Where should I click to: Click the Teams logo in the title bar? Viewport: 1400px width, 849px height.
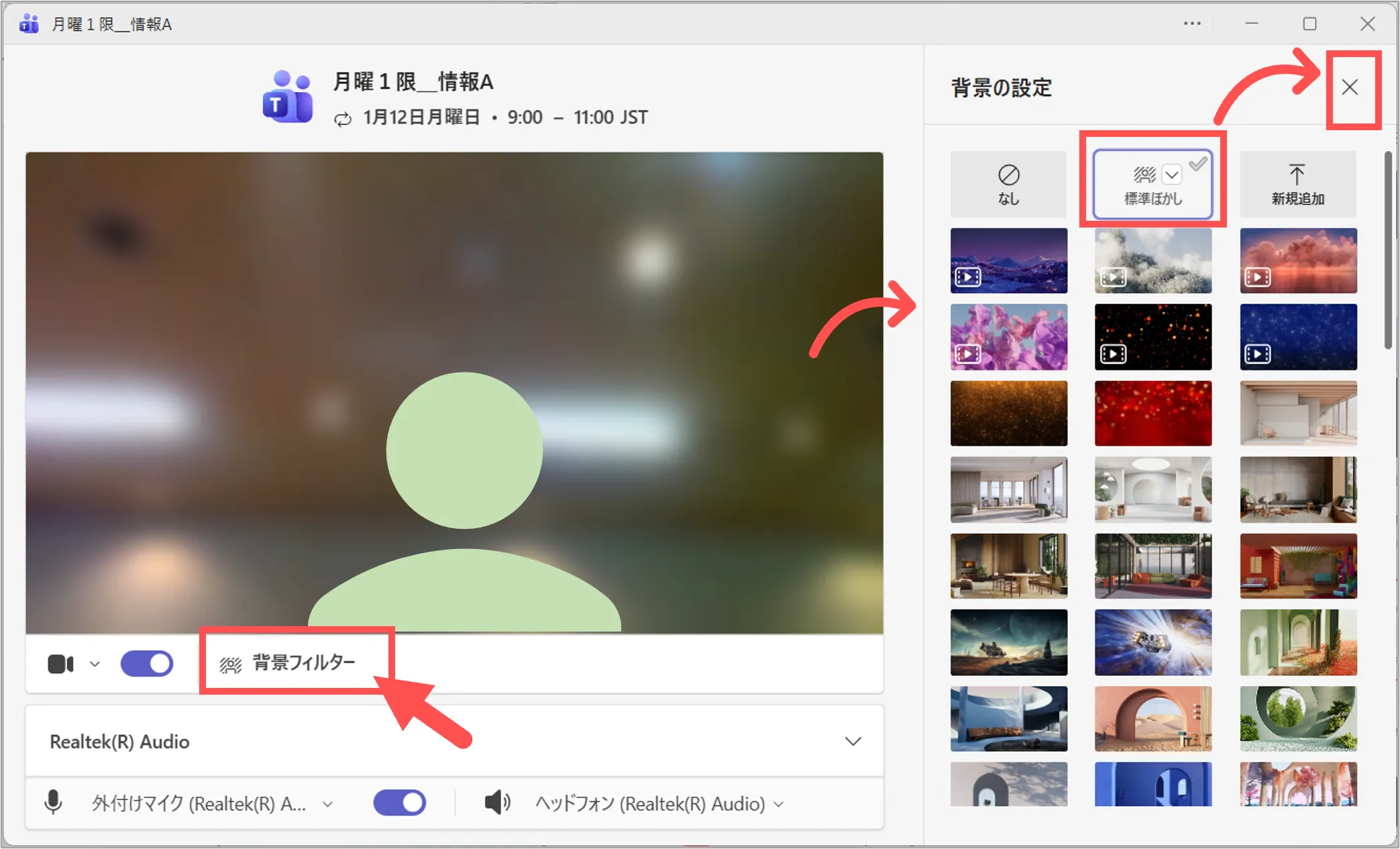pos(29,24)
